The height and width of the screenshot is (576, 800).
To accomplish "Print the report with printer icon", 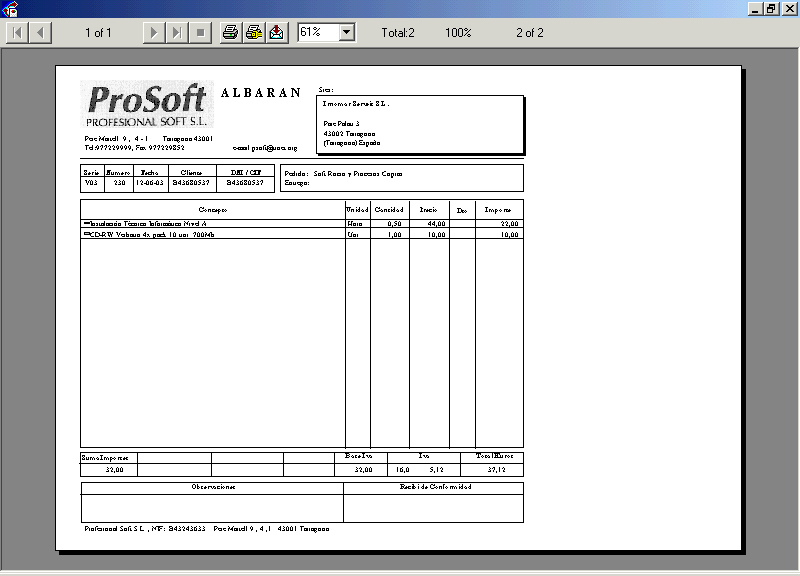I will [x=230, y=33].
